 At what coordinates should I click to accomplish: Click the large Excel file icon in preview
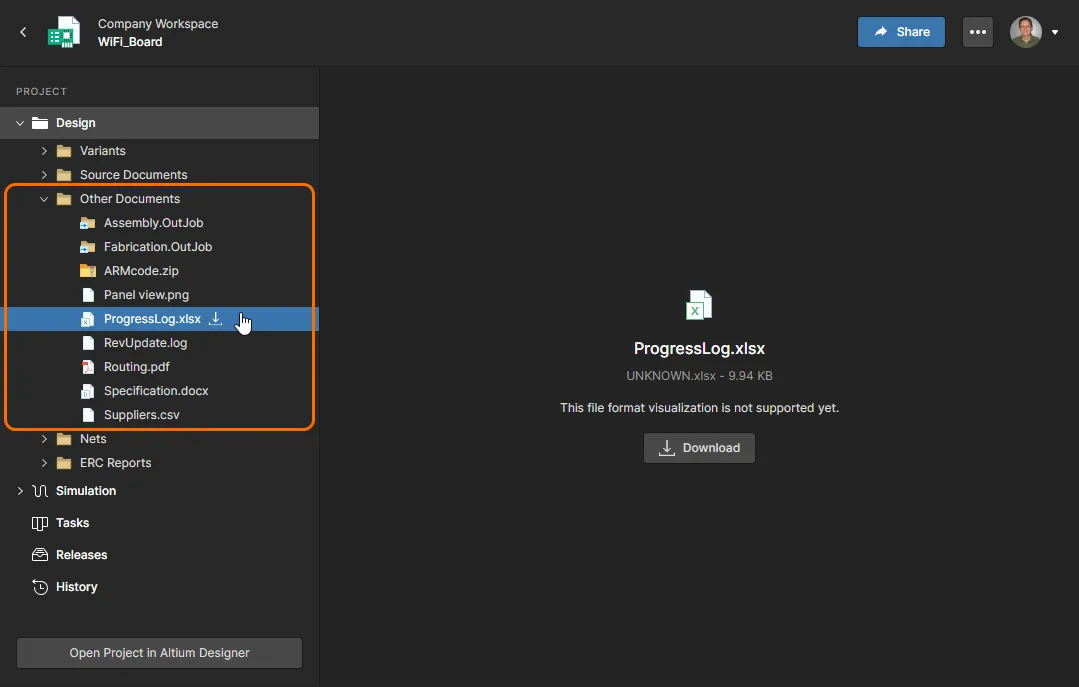pyautogui.click(x=699, y=305)
